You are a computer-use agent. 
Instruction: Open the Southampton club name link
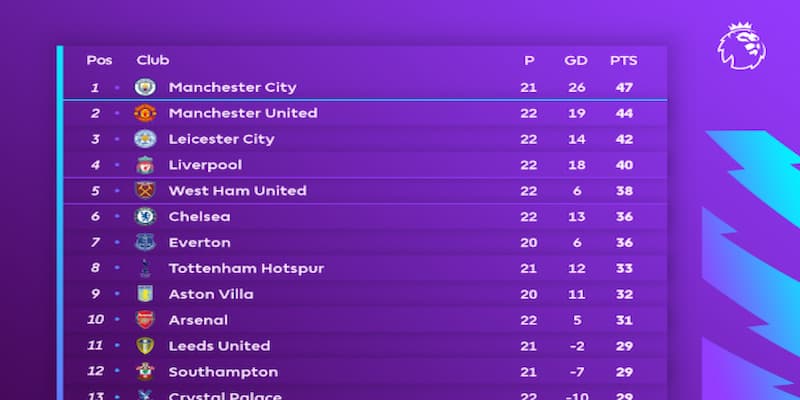tap(223, 372)
